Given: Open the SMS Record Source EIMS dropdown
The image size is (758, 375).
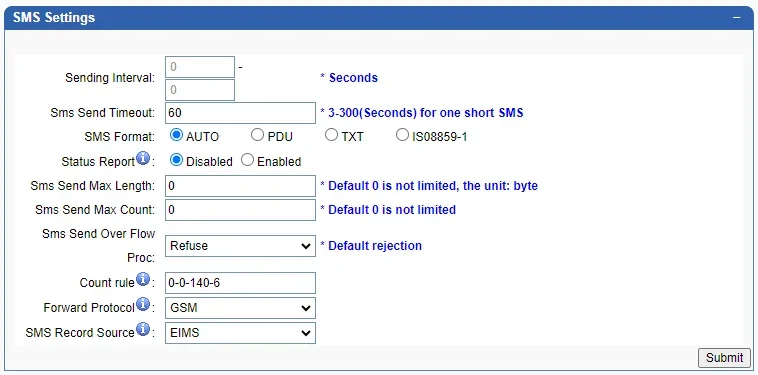Looking at the screenshot, I should tap(240, 333).
